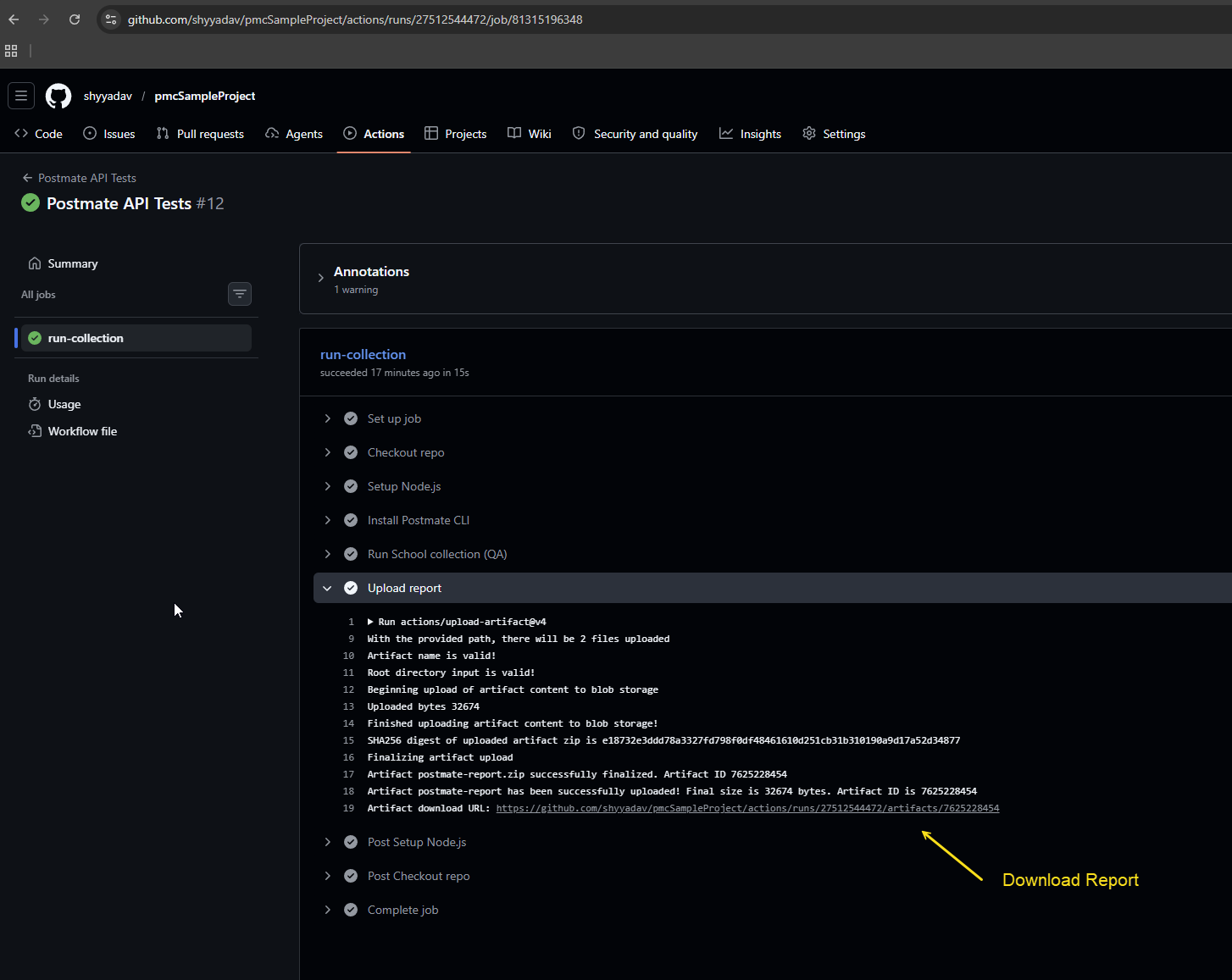The image size is (1232, 980).
Task: Open the pmcSampleProject repository link
Action: (205, 96)
